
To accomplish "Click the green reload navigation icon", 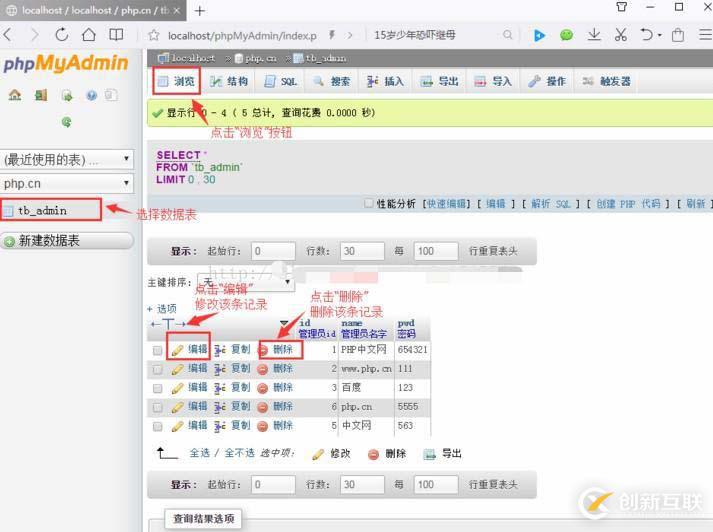I will click(66, 121).
